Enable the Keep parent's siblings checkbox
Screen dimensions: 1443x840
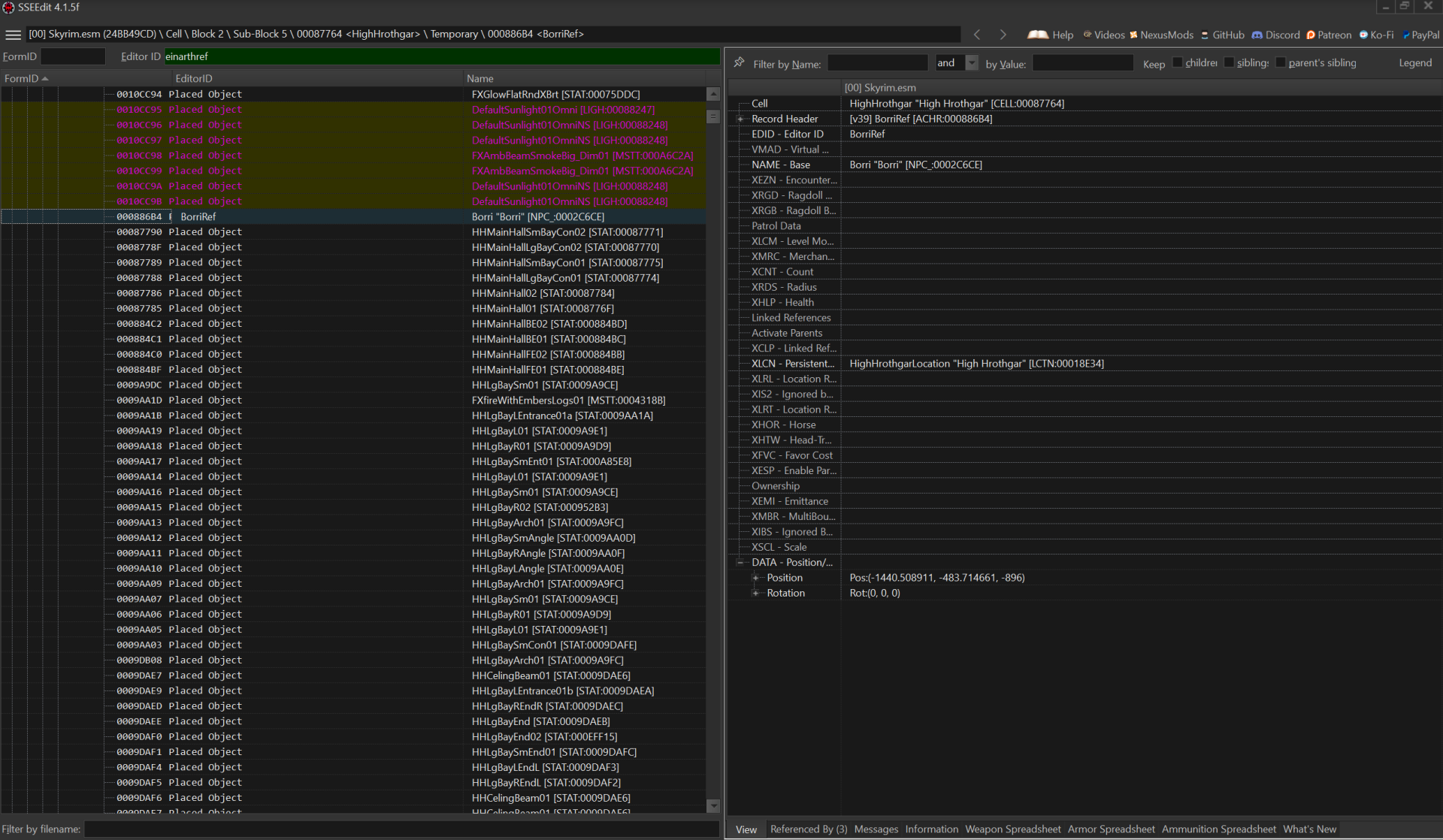[1281, 62]
